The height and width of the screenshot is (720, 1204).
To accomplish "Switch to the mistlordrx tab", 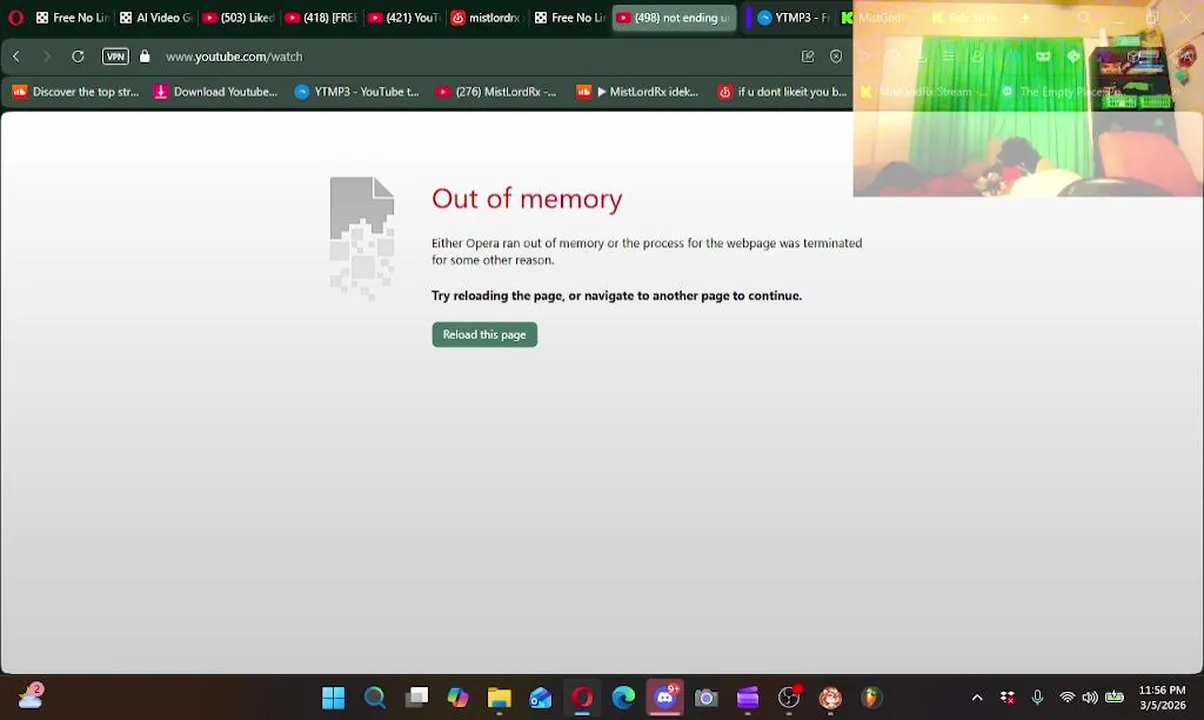I will [x=487, y=17].
